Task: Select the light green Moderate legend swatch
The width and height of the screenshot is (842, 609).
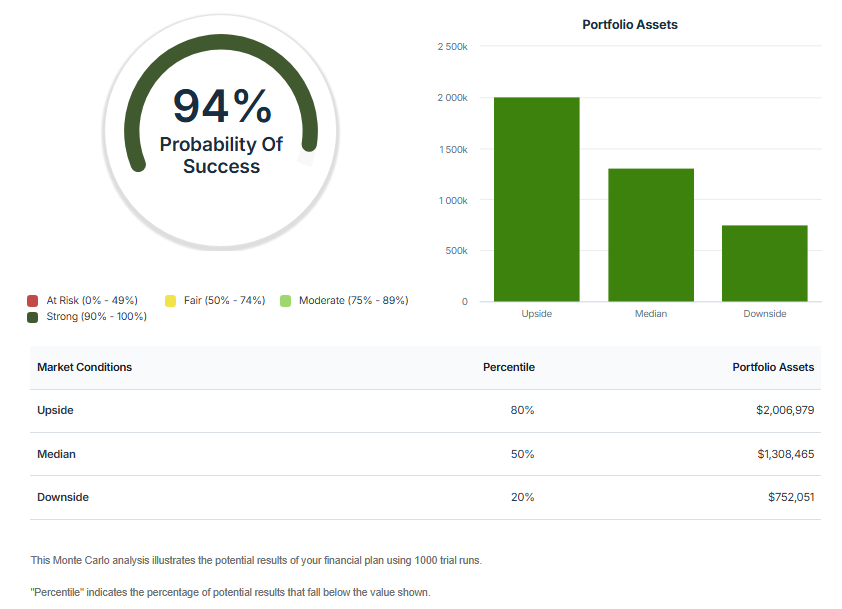Action: [x=285, y=301]
